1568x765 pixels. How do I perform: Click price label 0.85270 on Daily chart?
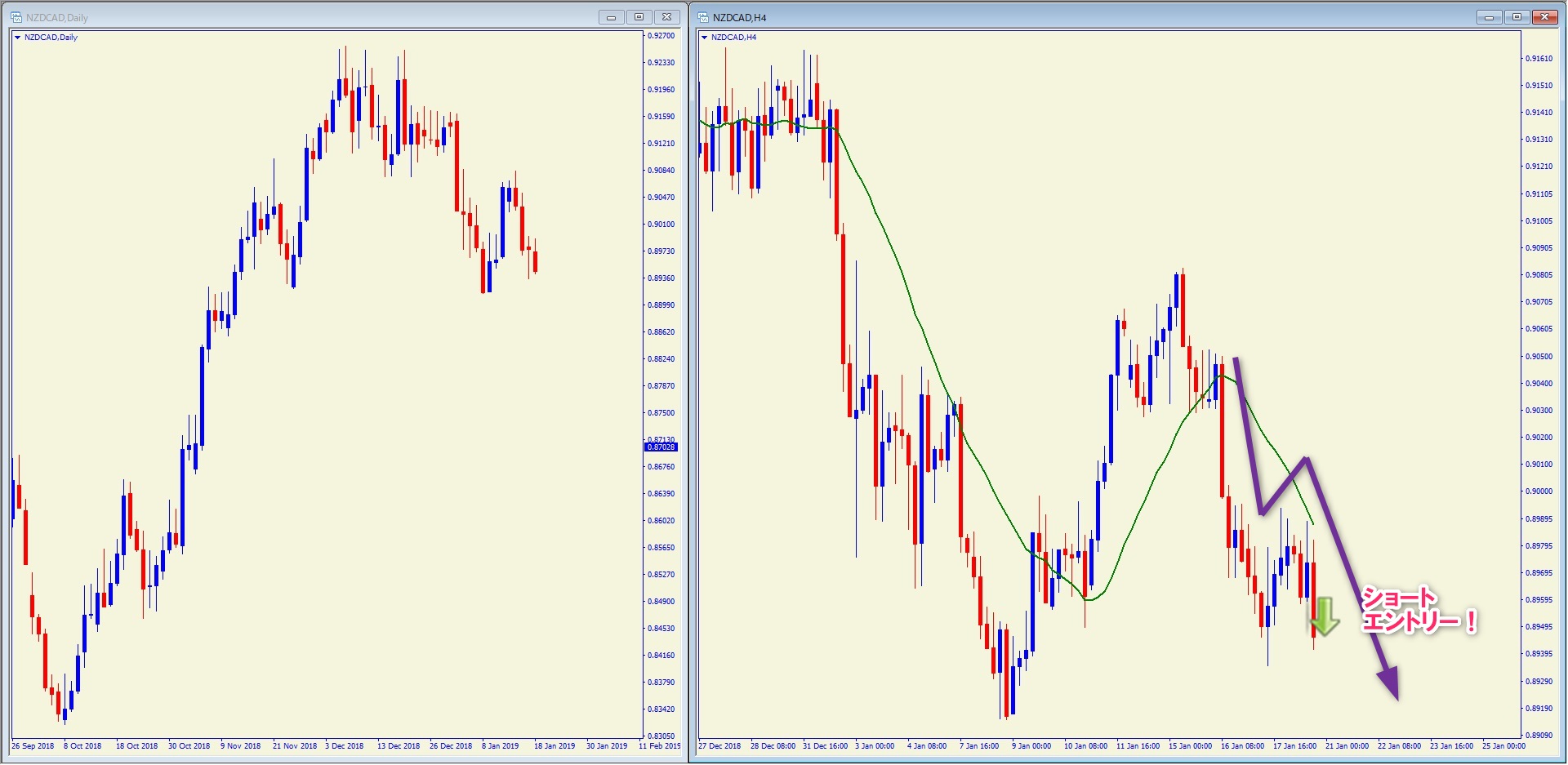(x=661, y=575)
